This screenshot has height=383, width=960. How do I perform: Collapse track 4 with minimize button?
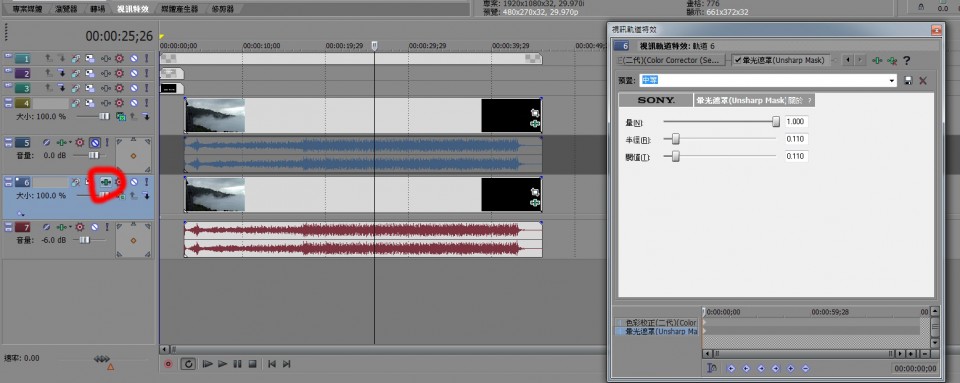click(x=9, y=100)
